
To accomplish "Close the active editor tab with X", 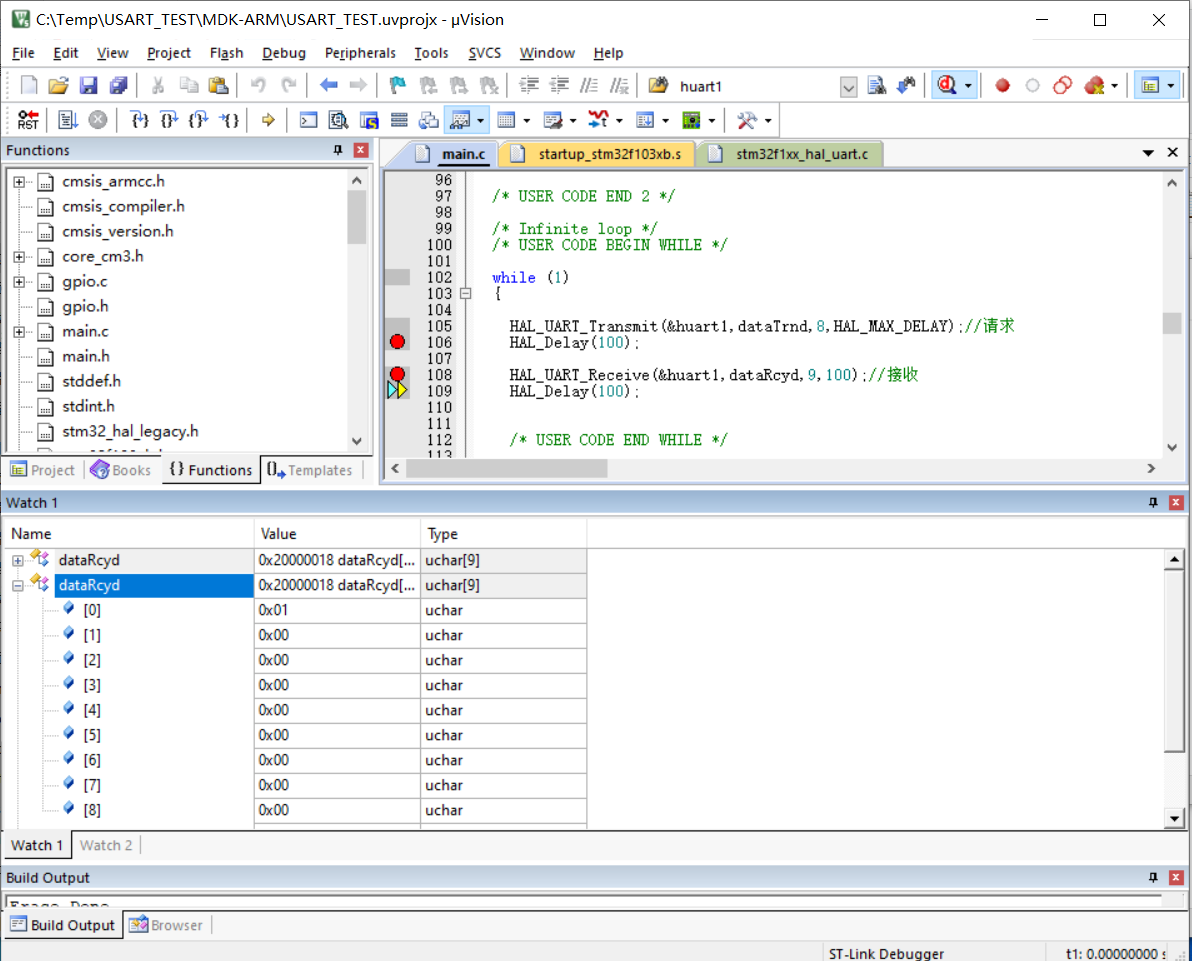I will tap(1173, 153).
